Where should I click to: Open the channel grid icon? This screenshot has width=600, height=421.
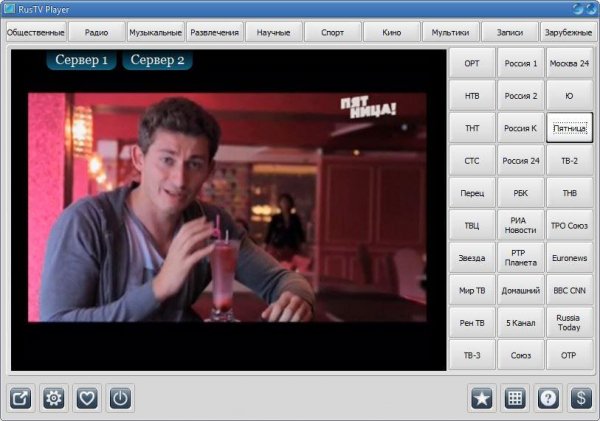515,398
